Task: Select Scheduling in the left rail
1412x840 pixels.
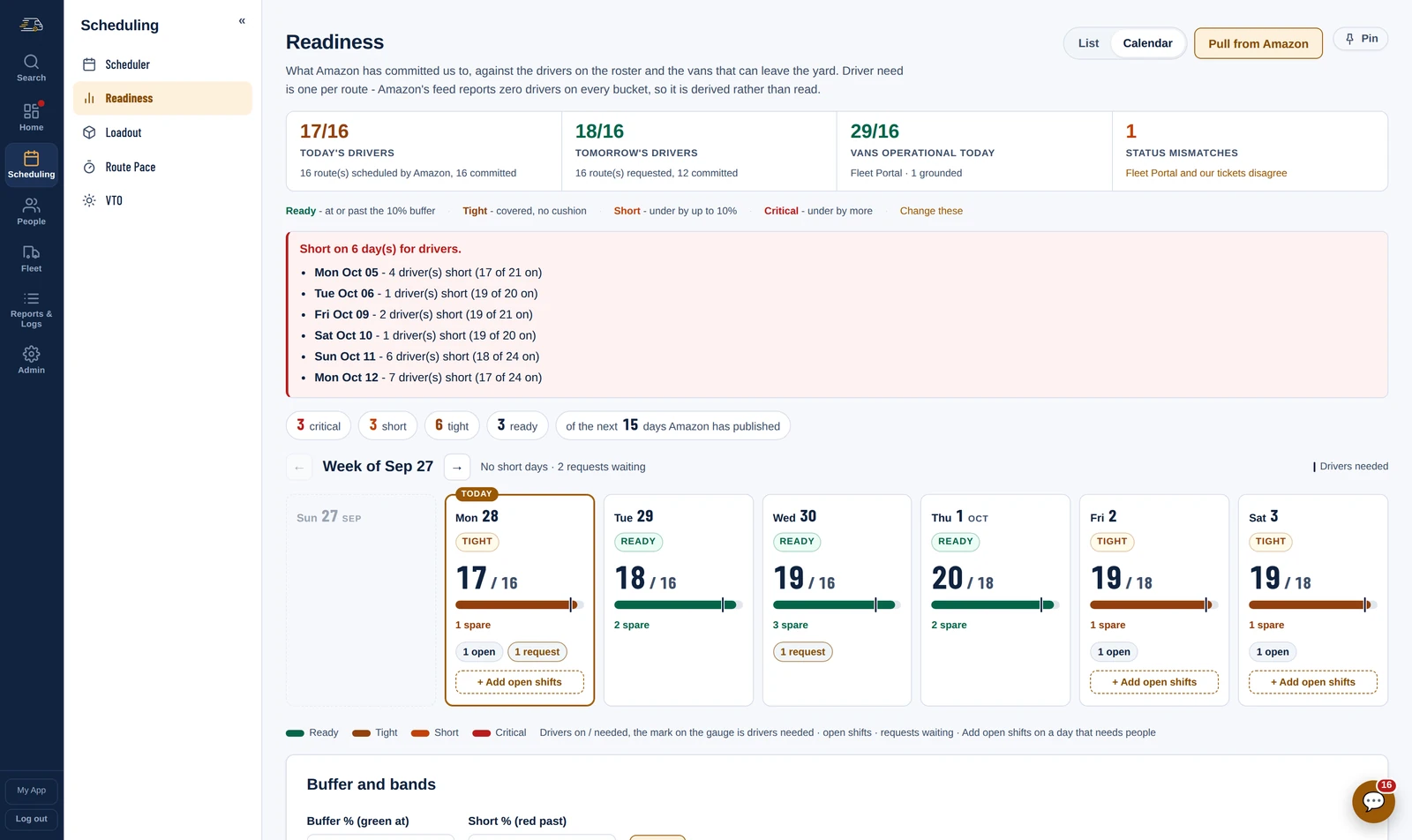Action: point(31,164)
